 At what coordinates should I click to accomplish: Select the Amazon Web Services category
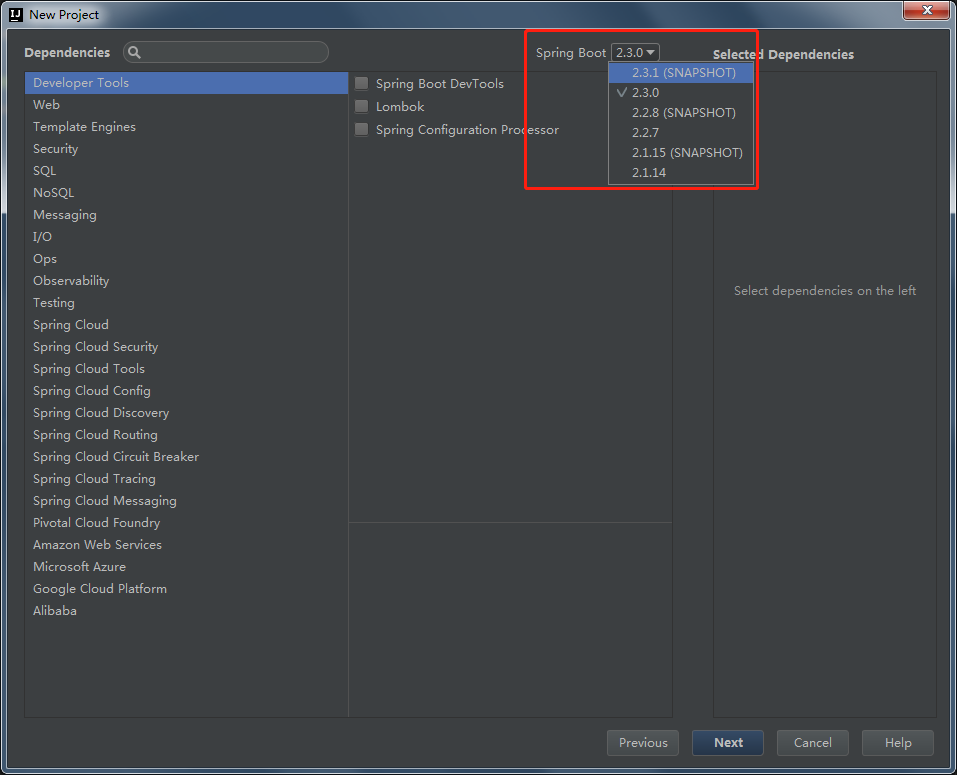[97, 544]
